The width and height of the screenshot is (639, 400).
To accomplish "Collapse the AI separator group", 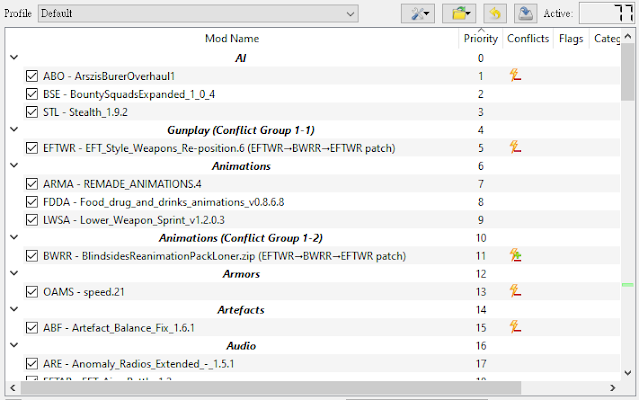I will point(14,57).
